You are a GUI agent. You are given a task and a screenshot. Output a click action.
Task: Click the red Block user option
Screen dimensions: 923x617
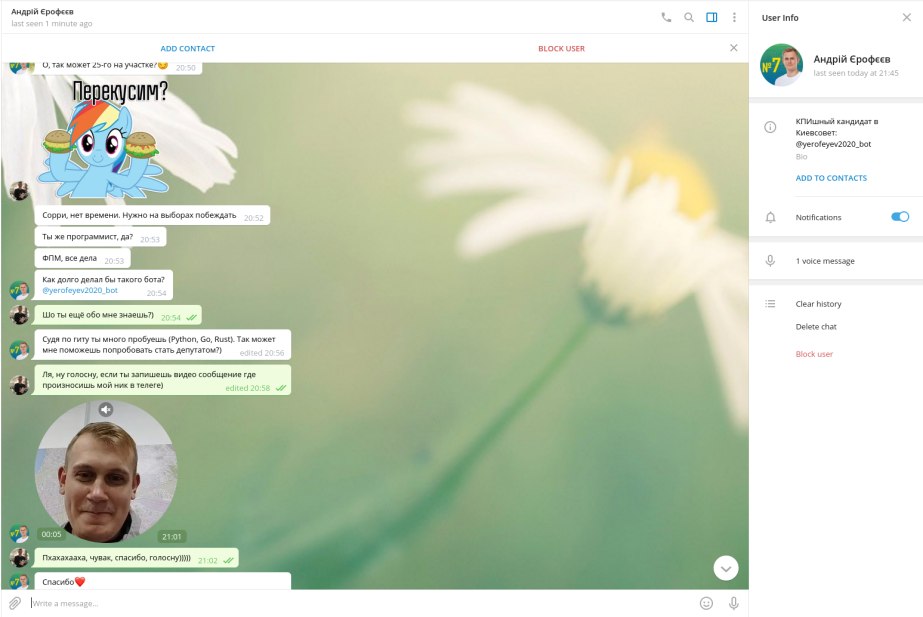coord(814,354)
